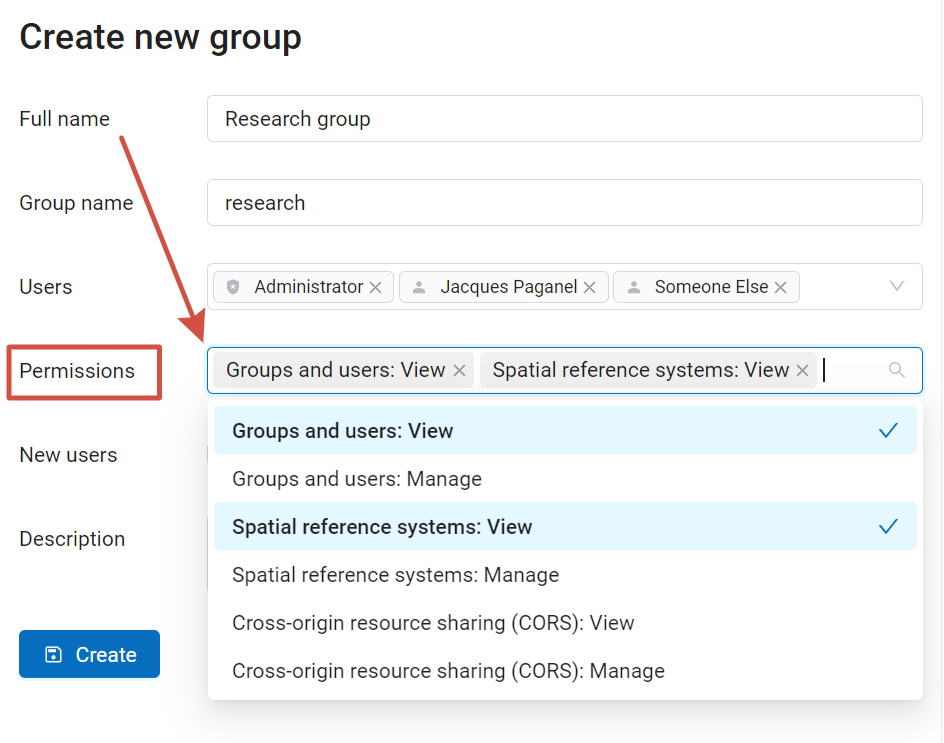Choose Cross-origin resource sharing (CORS): View

[x=565, y=623]
